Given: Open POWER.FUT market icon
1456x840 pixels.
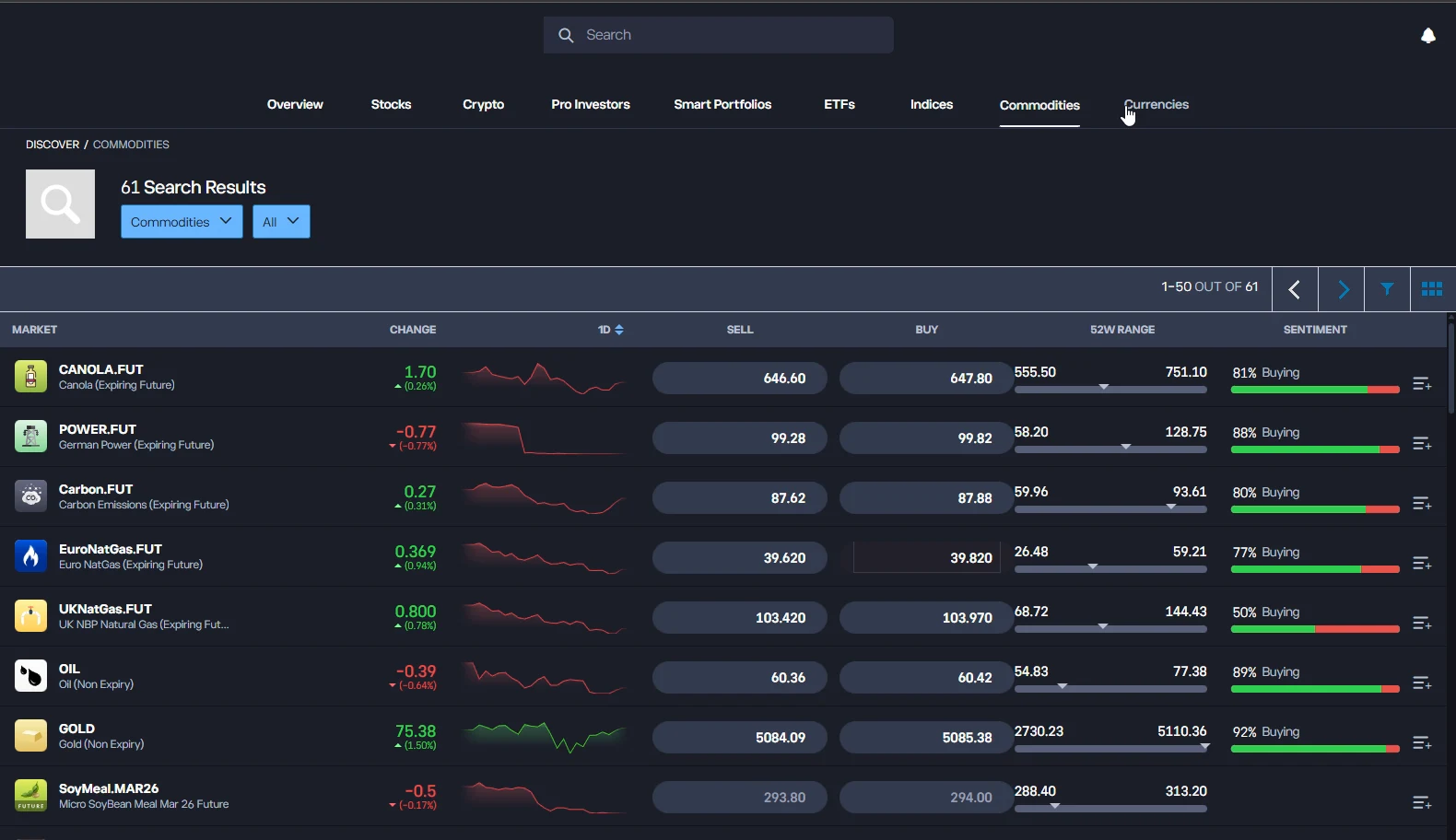Looking at the screenshot, I should (30, 437).
